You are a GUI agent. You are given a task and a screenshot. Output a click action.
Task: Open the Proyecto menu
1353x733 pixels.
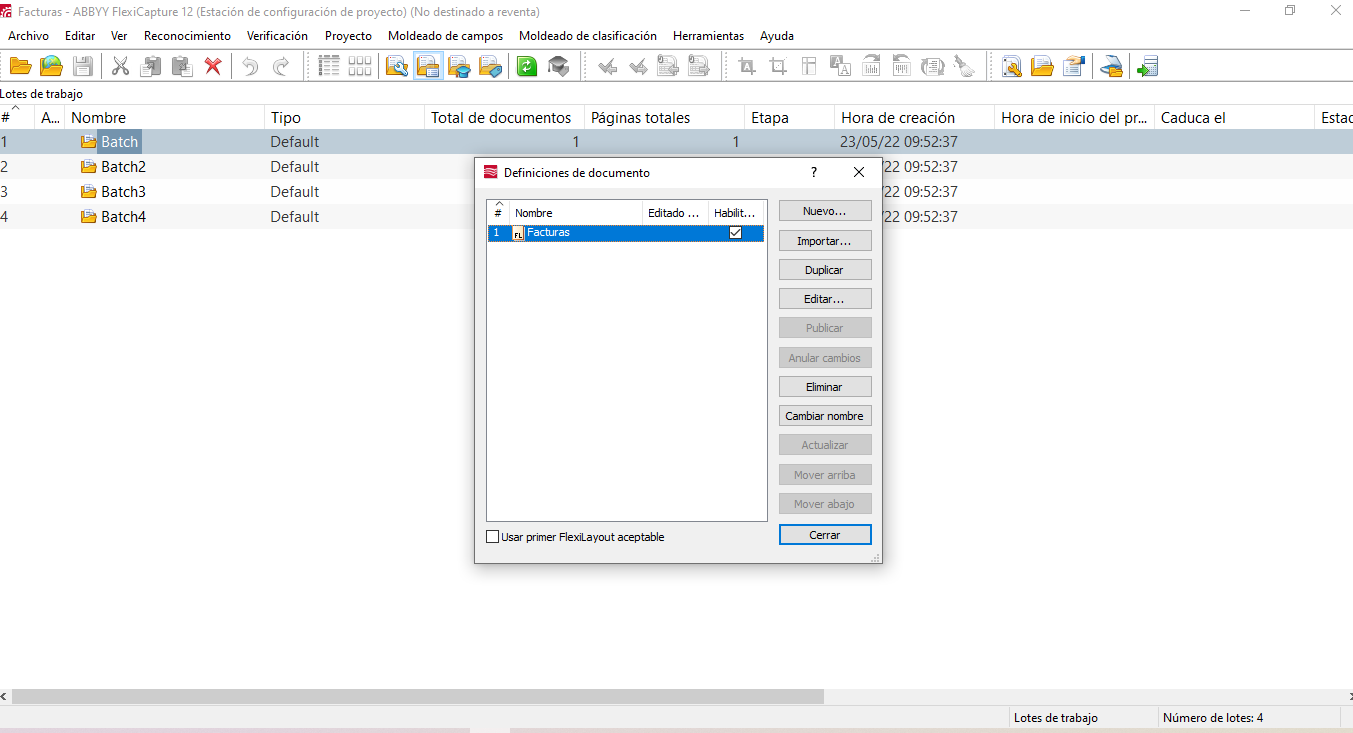(348, 35)
